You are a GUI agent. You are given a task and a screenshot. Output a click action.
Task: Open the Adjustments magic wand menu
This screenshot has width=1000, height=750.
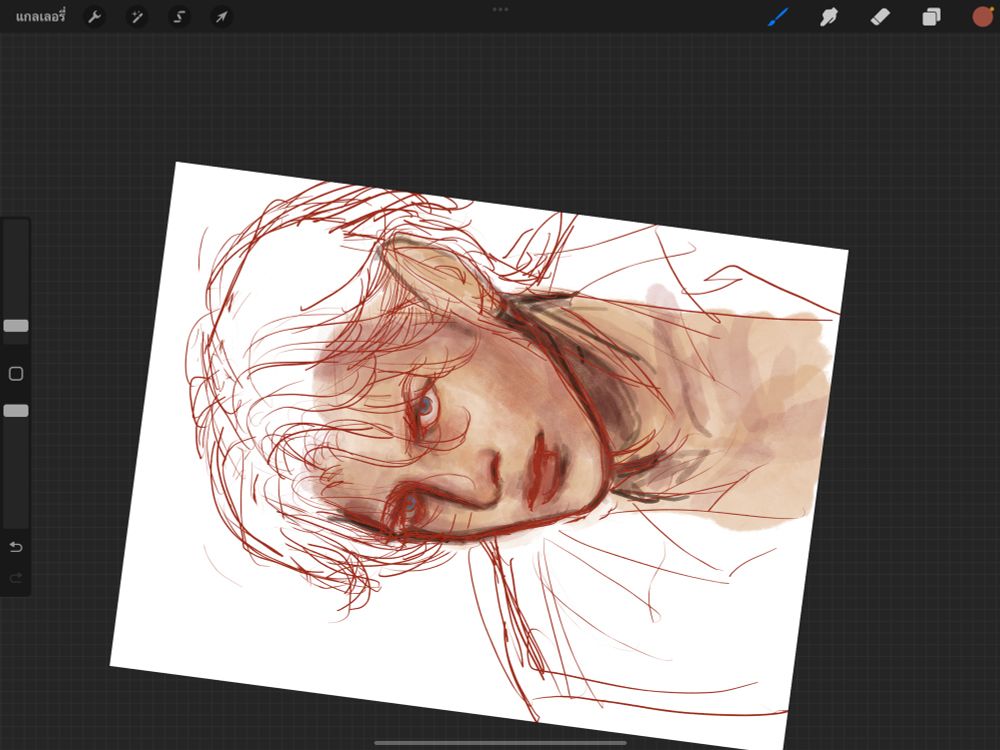(x=137, y=17)
